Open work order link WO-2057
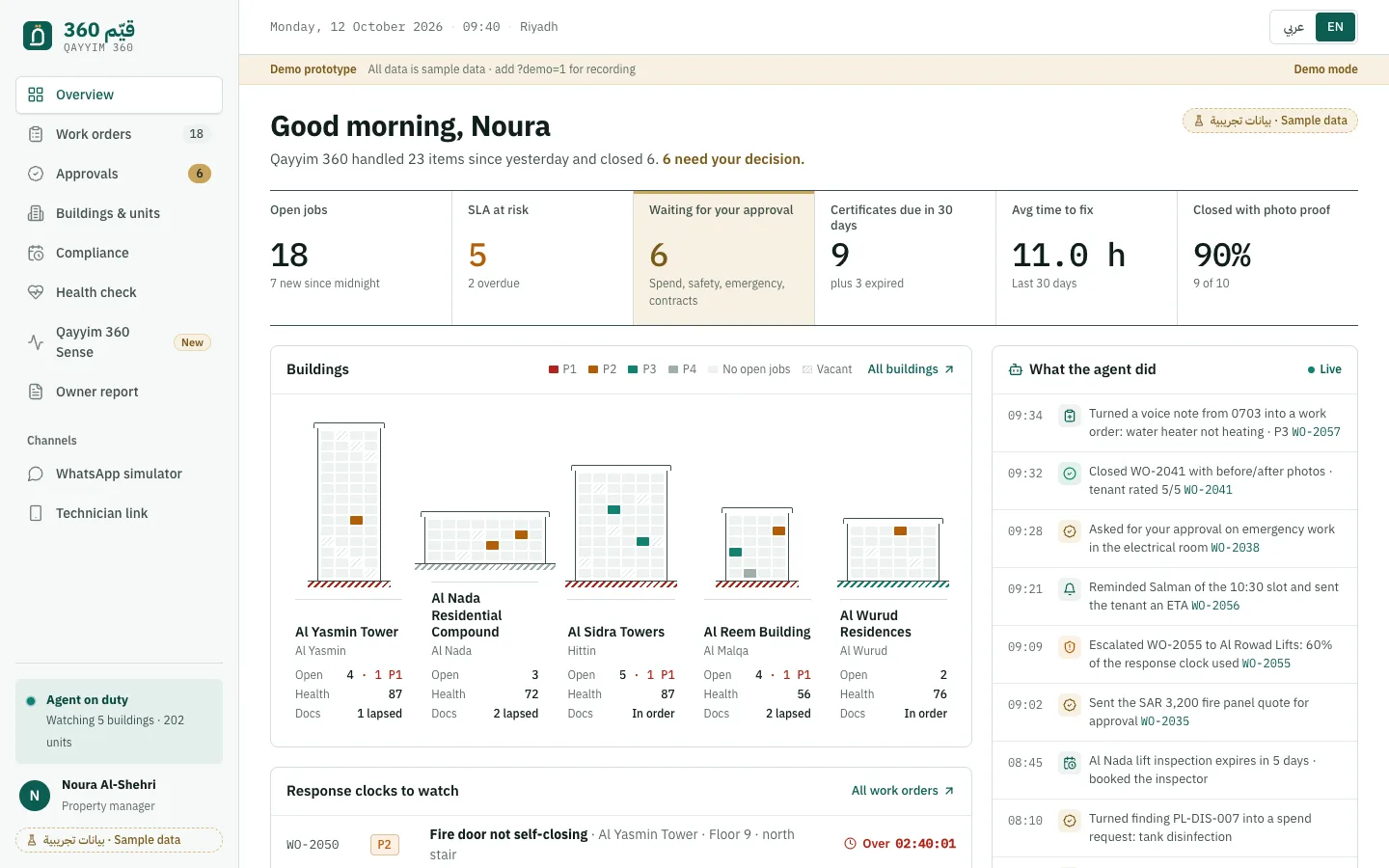This screenshot has height=868, width=1389. click(x=1316, y=432)
